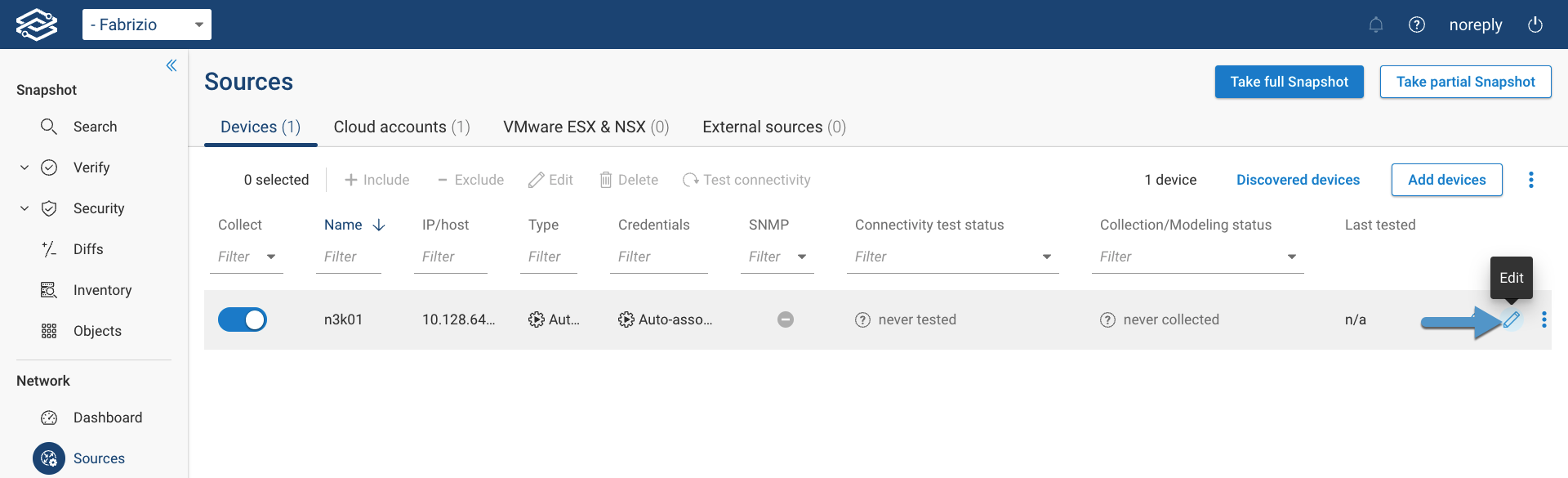Click the Edit toolbar button

click(551, 180)
